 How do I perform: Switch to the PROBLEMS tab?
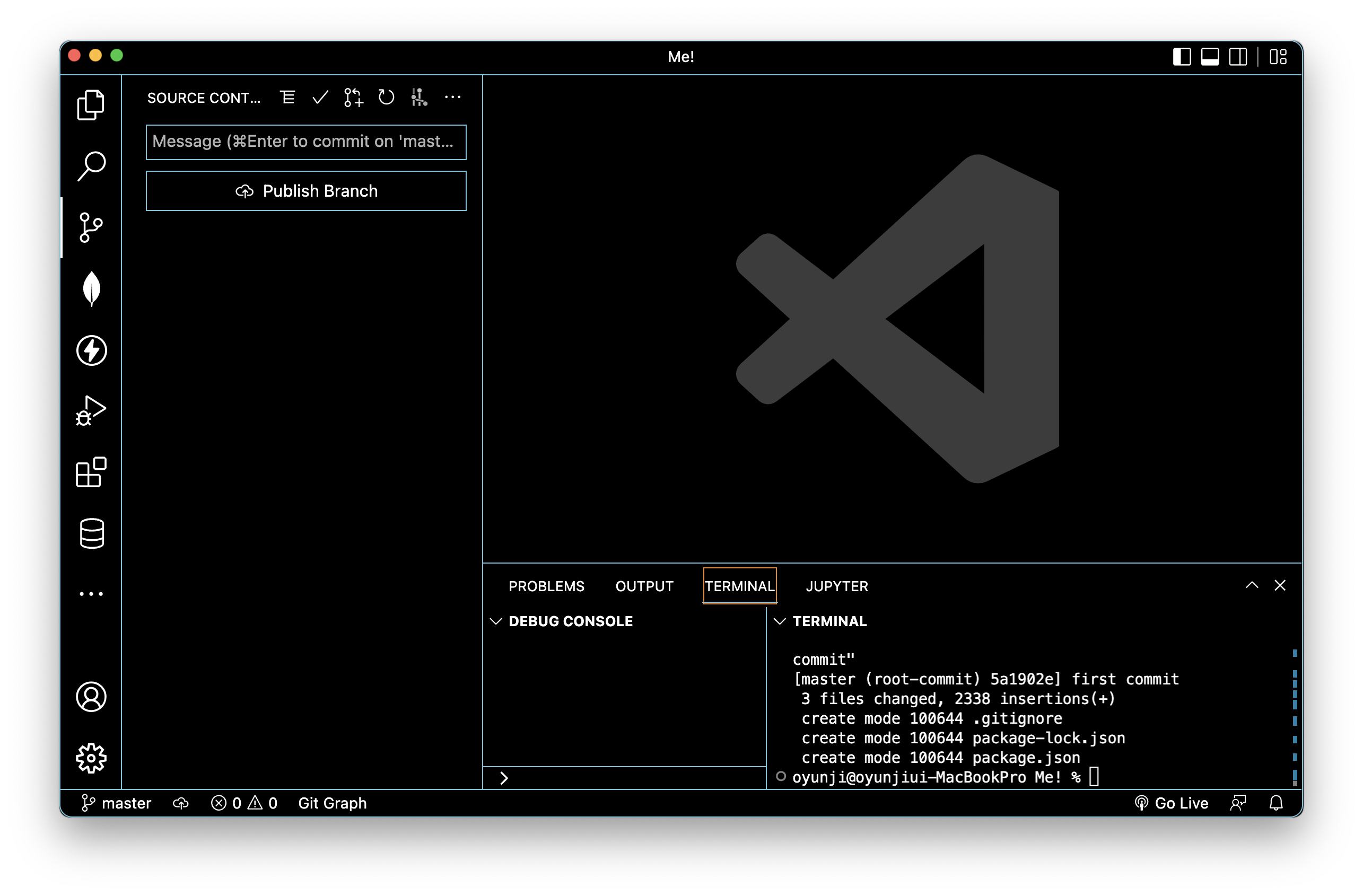[546, 586]
